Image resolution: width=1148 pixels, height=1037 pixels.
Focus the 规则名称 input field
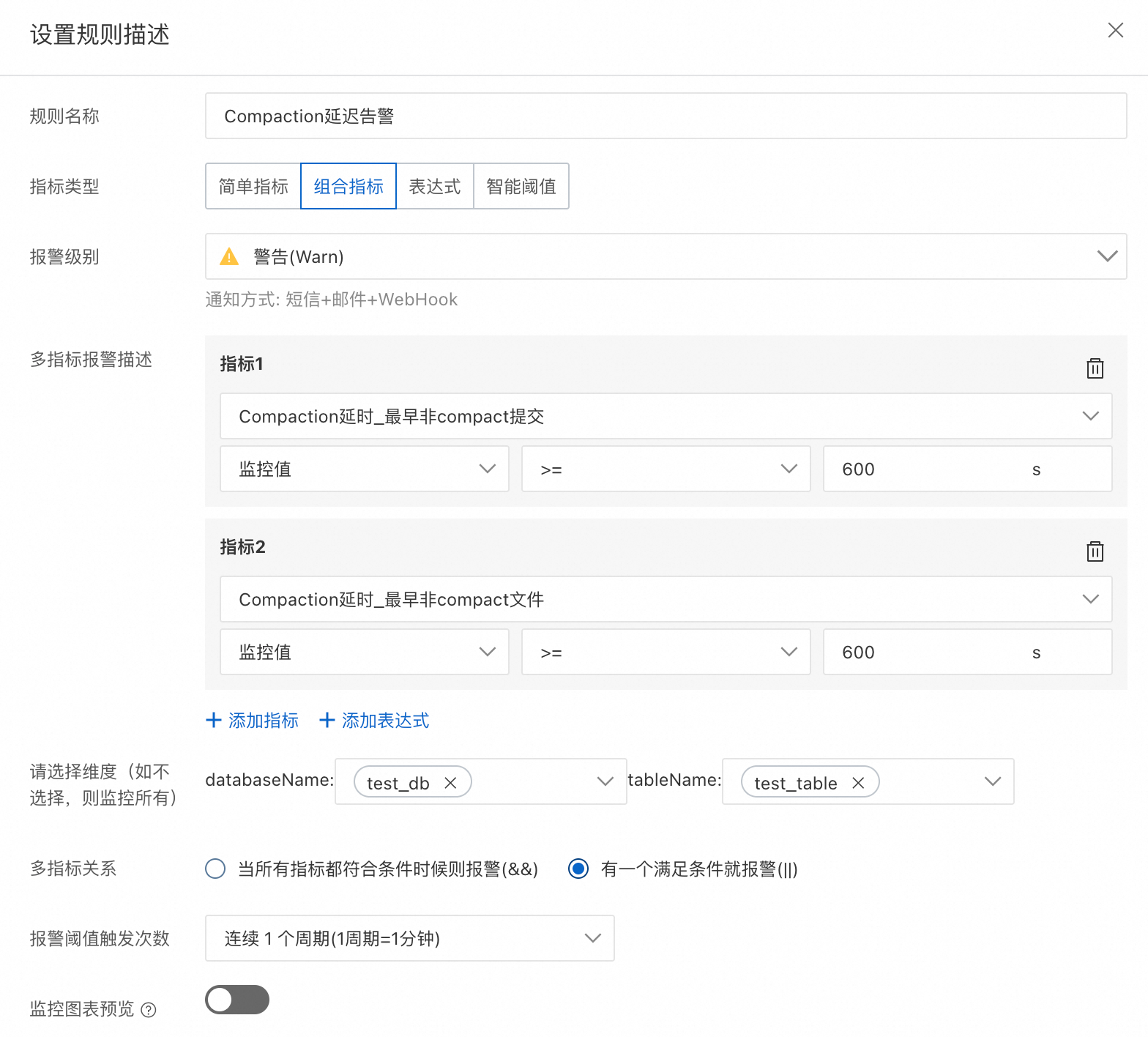coord(666,116)
